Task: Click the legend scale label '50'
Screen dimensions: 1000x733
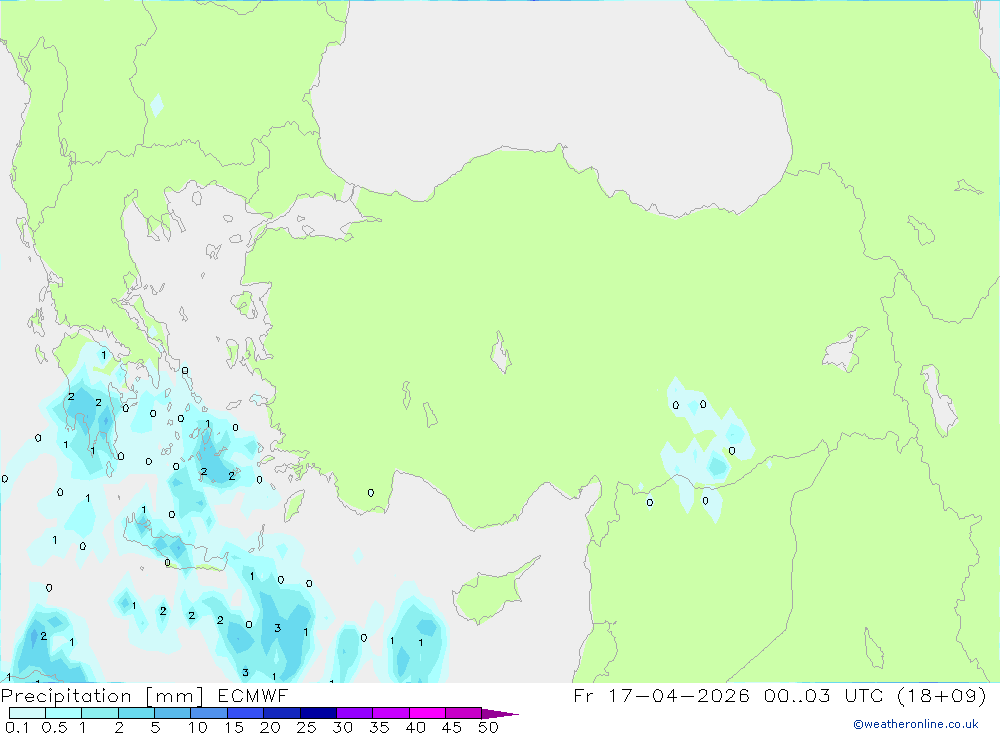Action: 488,727
